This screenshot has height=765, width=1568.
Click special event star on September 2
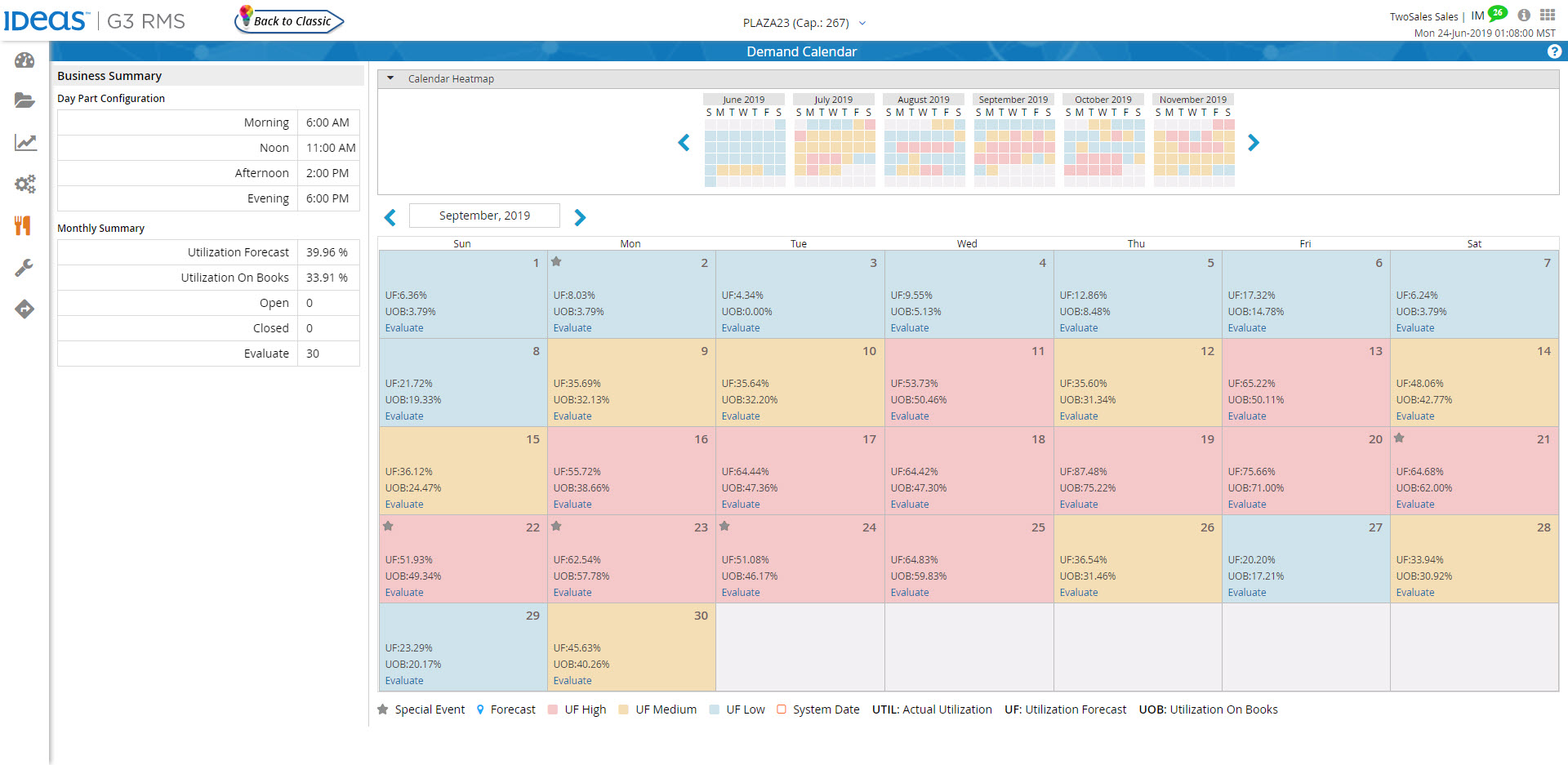point(556,261)
